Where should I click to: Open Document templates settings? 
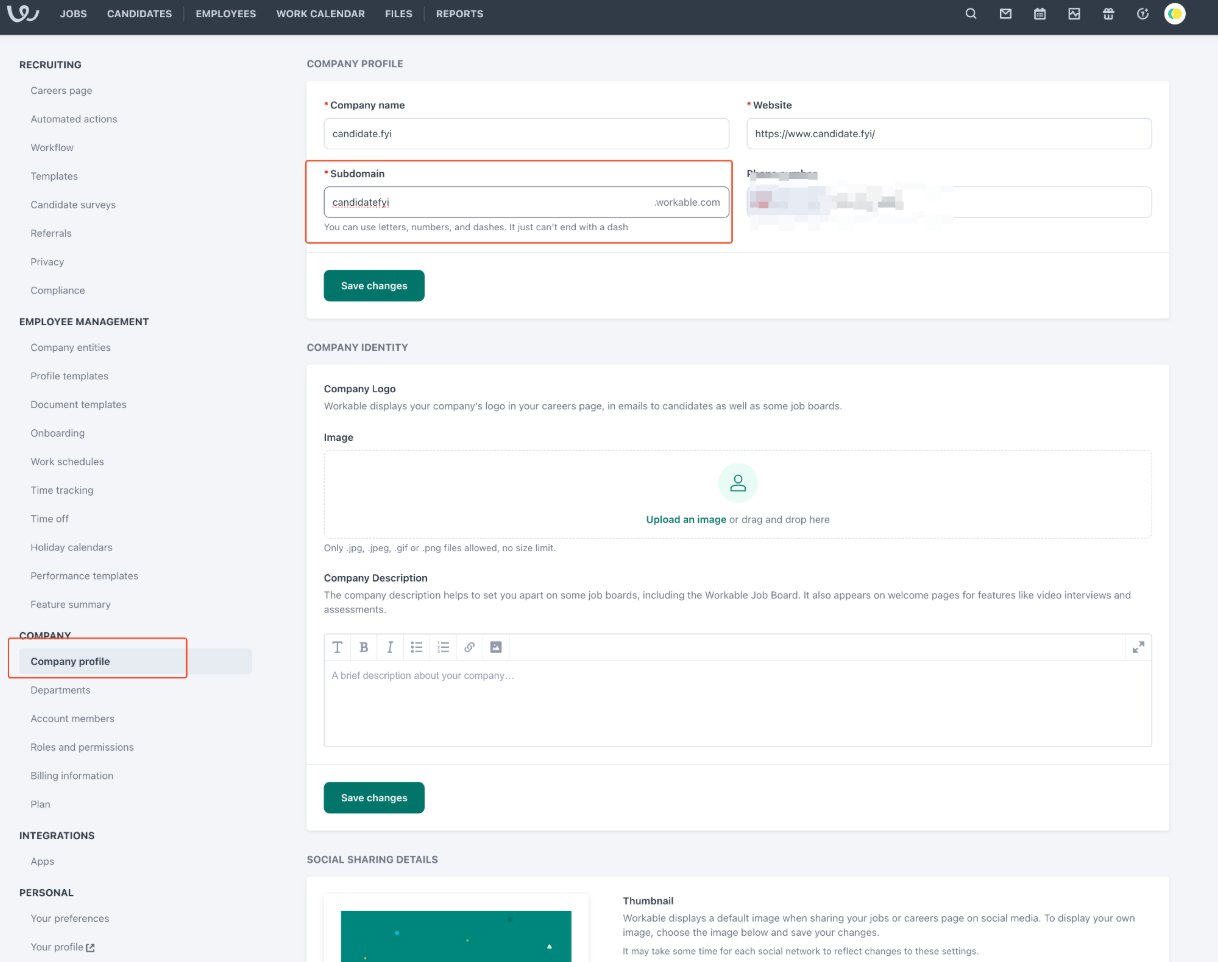tap(79, 405)
